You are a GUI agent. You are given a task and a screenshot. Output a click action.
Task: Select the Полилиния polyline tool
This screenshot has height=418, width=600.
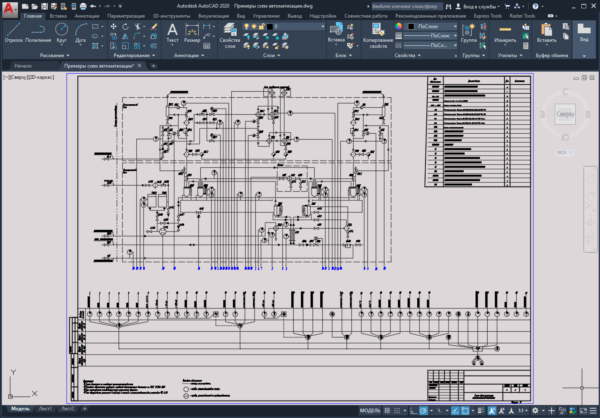coord(38,33)
